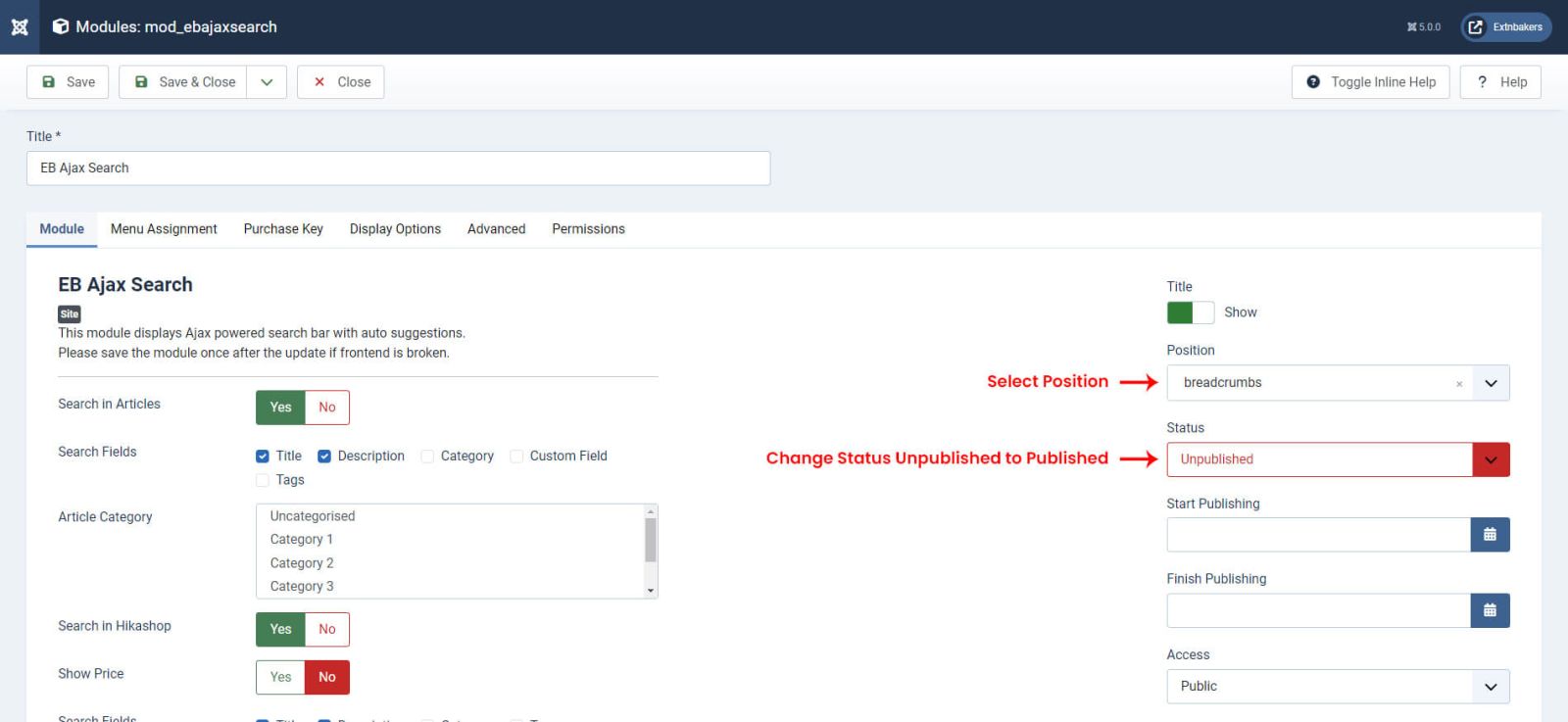This screenshot has height=722, width=1568.
Task: Open the Display Options tab
Action: (x=395, y=229)
